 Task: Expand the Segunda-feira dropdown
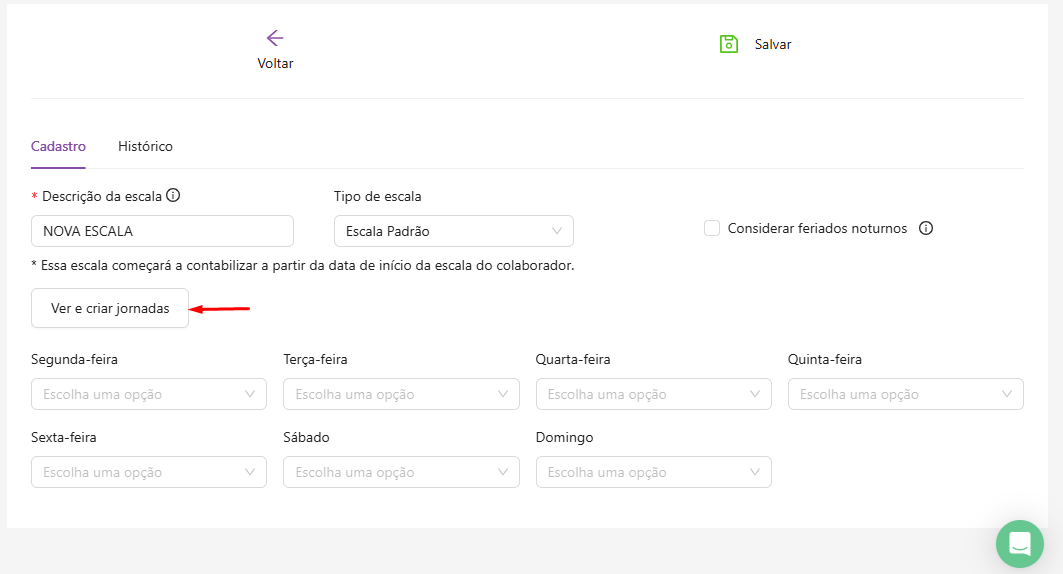coord(149,394)
